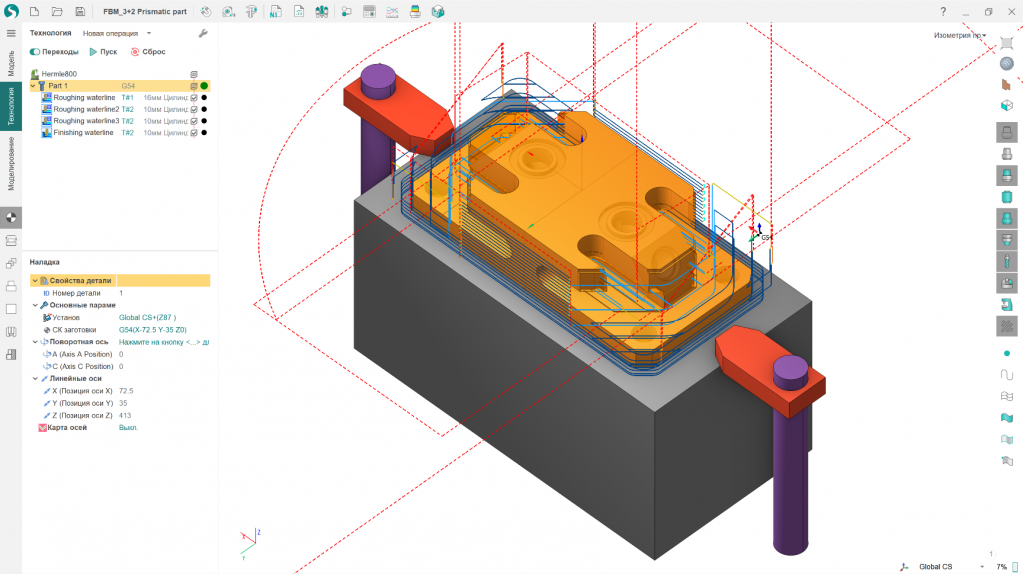Click the Save file icon

tap(79, 11)
